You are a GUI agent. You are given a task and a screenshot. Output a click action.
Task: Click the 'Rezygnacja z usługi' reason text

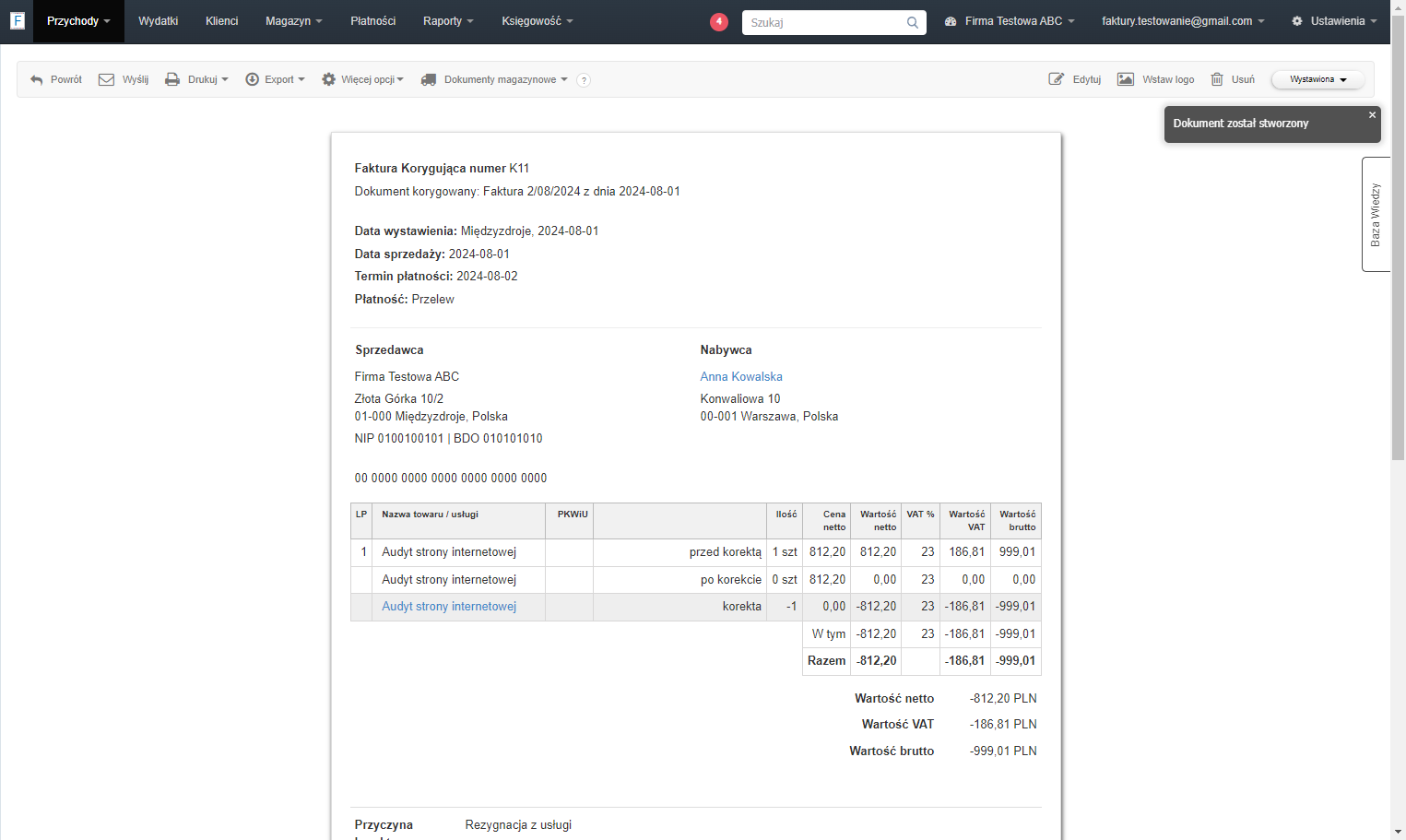pyautogui.click(x=518, y=825)
